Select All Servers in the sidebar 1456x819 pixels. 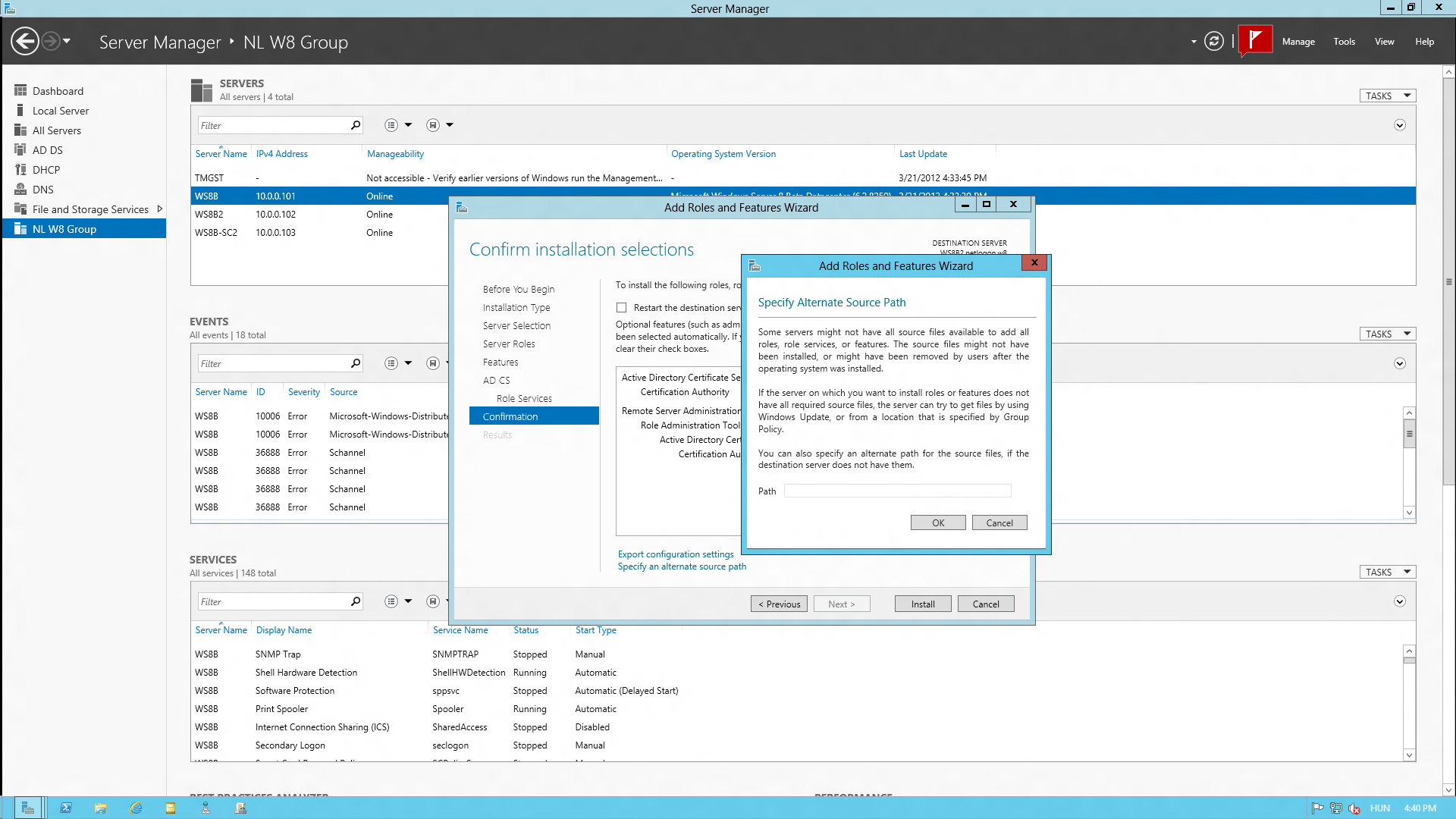coord(57,130)
